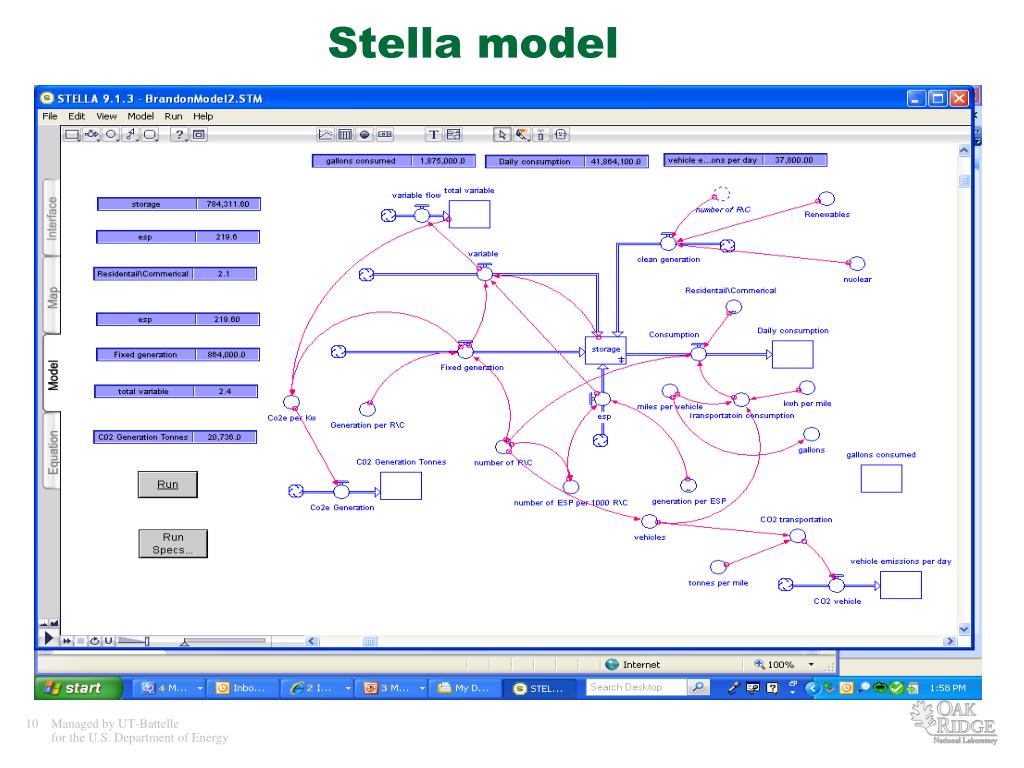Click the fast-forward run control
This screenshot has height=768, width=1024.
67,641
